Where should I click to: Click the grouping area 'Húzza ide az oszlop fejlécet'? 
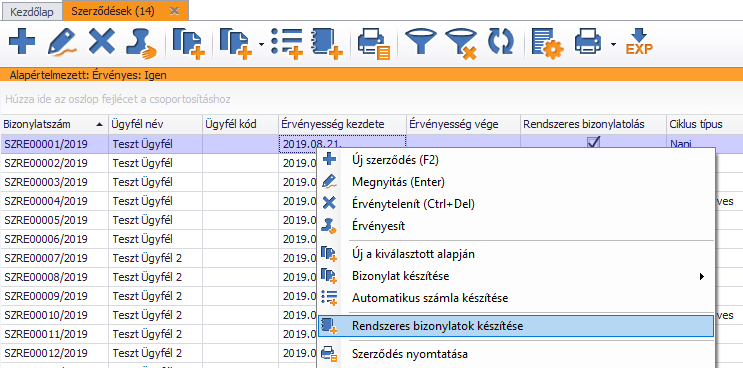pos(372,99)
